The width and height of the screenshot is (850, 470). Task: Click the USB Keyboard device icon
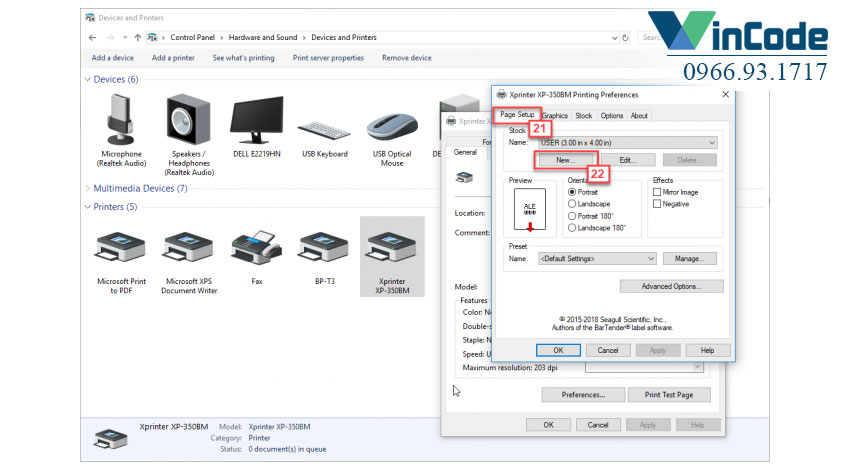(324, 125)
